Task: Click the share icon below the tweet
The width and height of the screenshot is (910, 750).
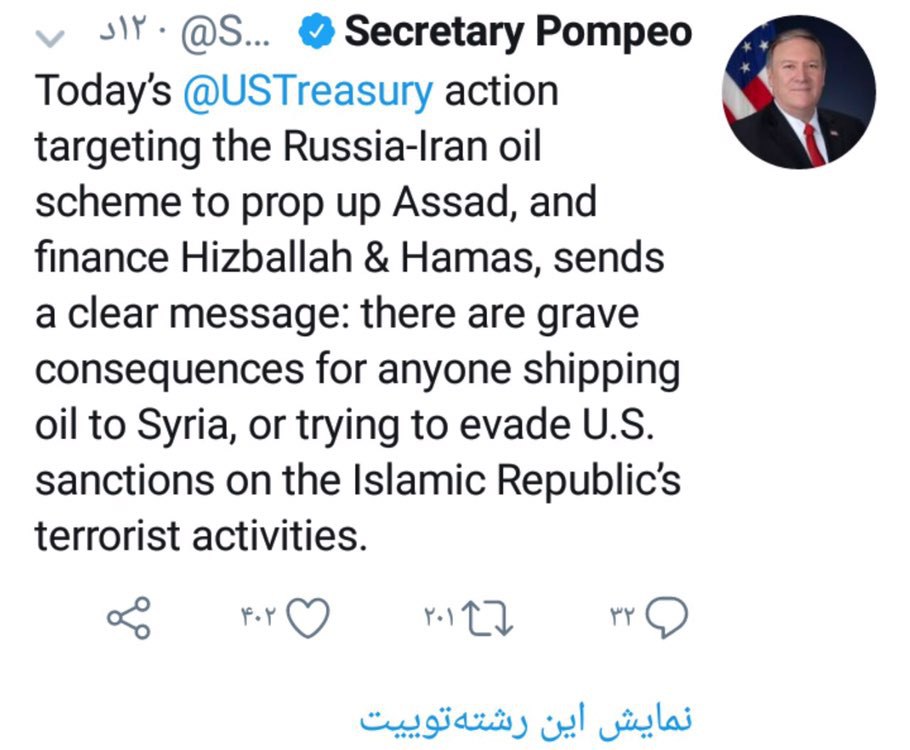Action: (x=129, y=617)
